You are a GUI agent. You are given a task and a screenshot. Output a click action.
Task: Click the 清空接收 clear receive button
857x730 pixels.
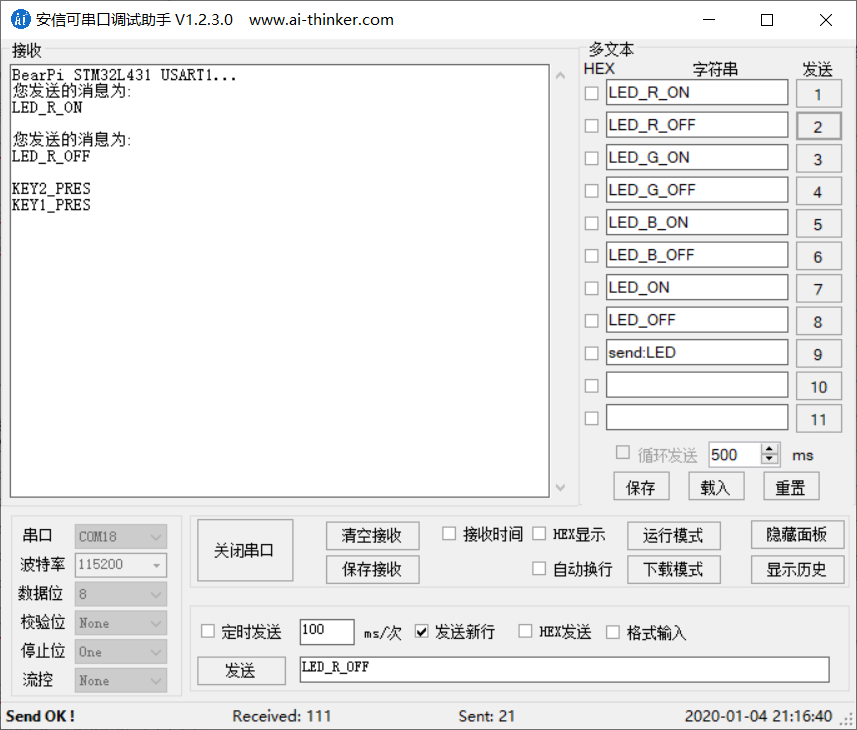point(373,535)
